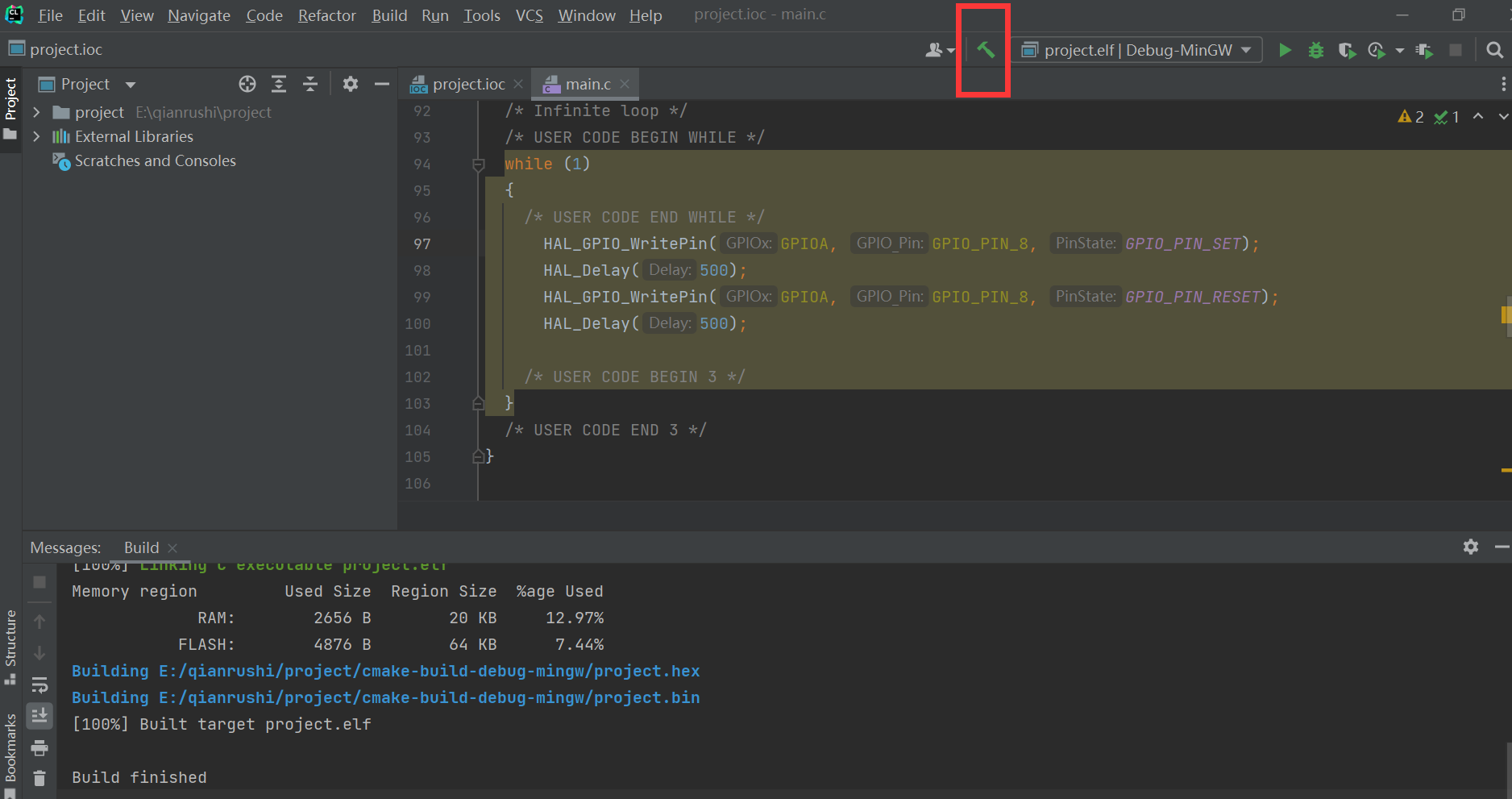1512x799 pixels.
Task: Open Messages panel settings gear
Action: coord(1471,547)
